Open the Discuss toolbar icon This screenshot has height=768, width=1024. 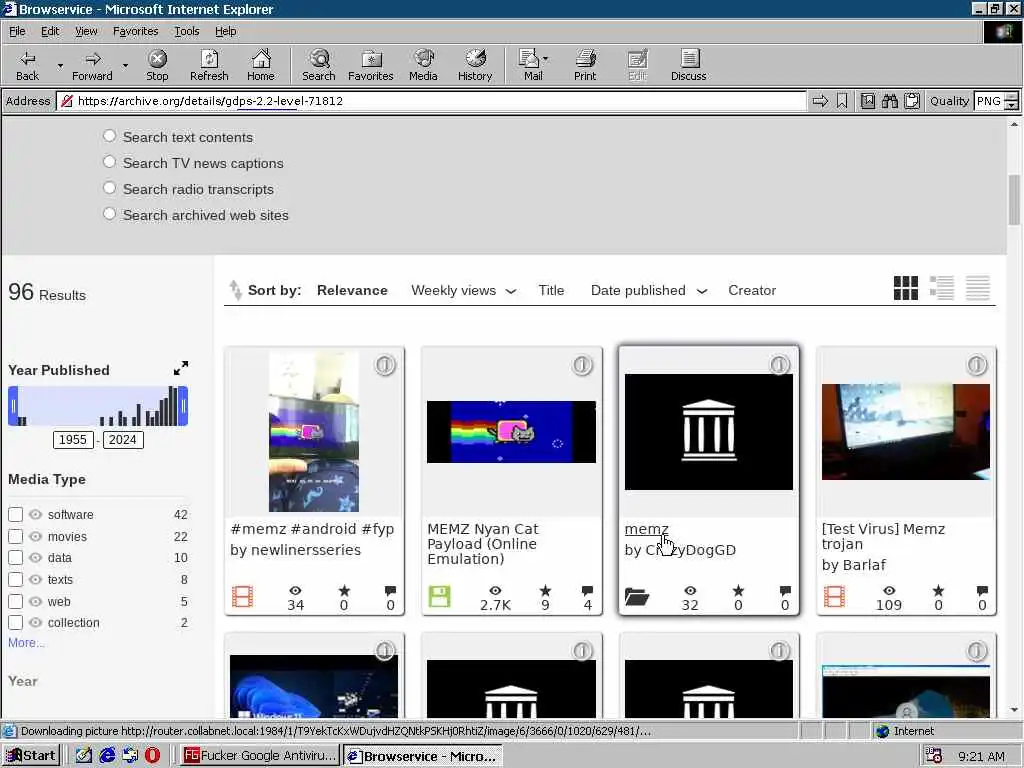[x=688, y=66]
